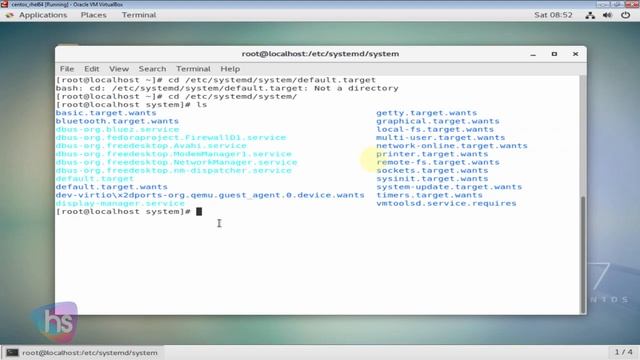Click local-fs.target.wants entry
This screenshot has width=640, height=360.
click(x=435, y=129)
